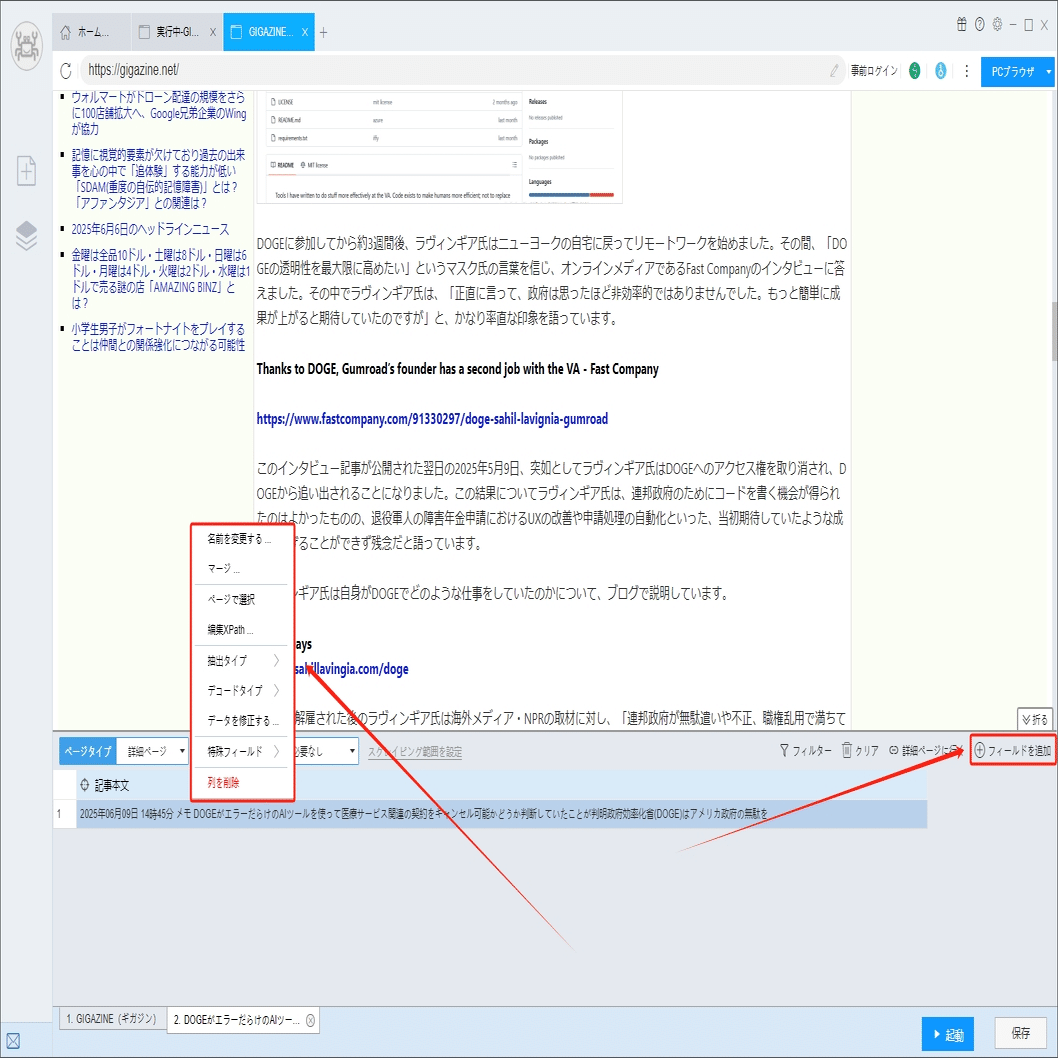Screen dimensions: 1058x1058
Task: Switch to the 1. GIGAZINE（ギガジン） bottom tab
Action: click(111, 1019)
